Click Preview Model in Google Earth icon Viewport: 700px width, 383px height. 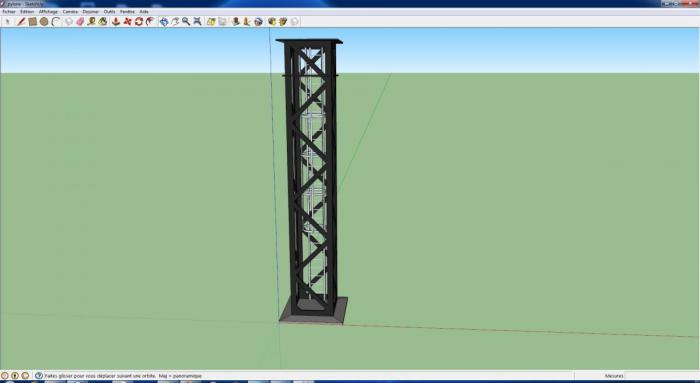[258, 21]
